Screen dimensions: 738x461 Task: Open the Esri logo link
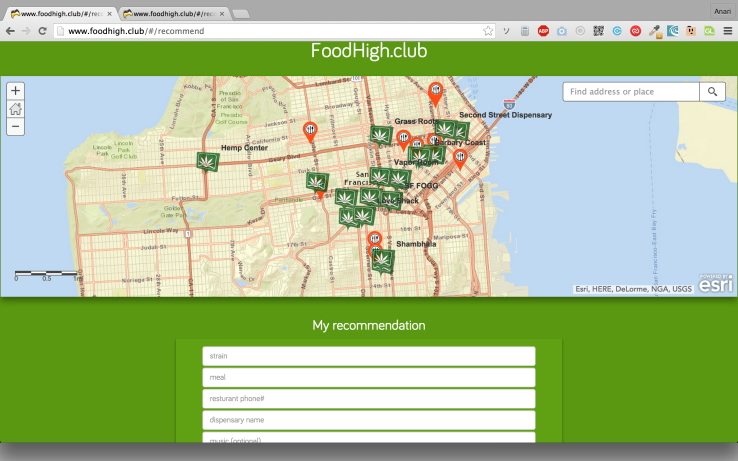click(x=715, y=283)
